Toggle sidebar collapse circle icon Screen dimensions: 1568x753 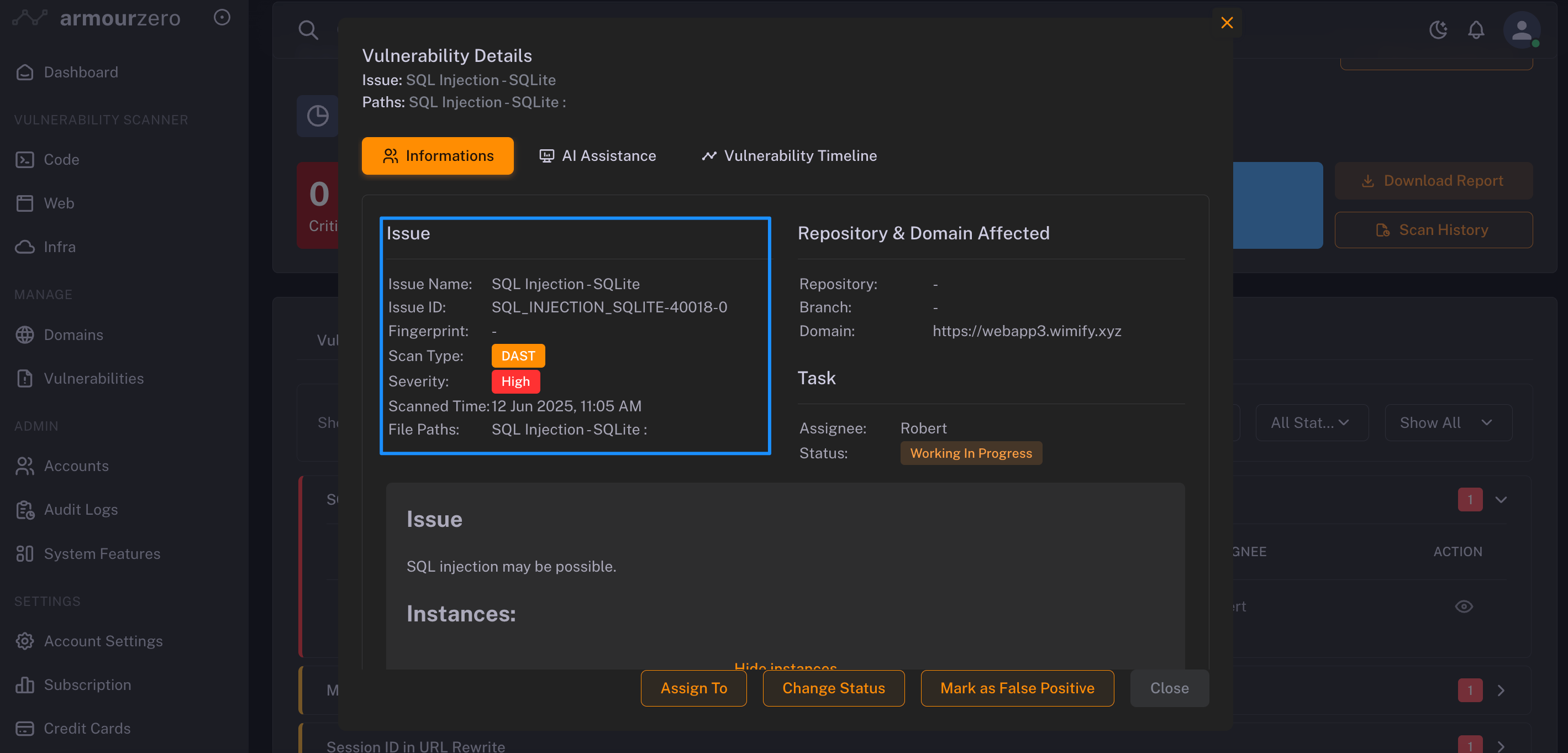coord(222,18)
